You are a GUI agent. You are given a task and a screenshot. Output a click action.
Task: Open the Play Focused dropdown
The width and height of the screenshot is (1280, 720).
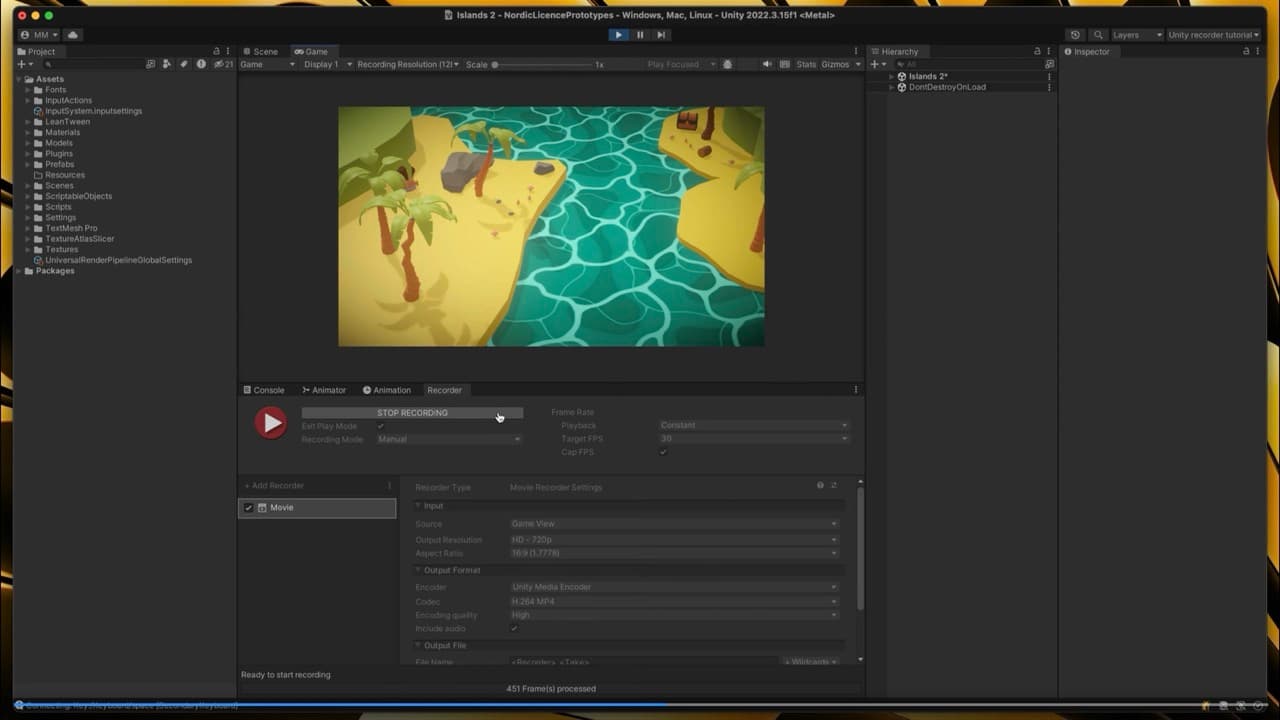(680, 64)
